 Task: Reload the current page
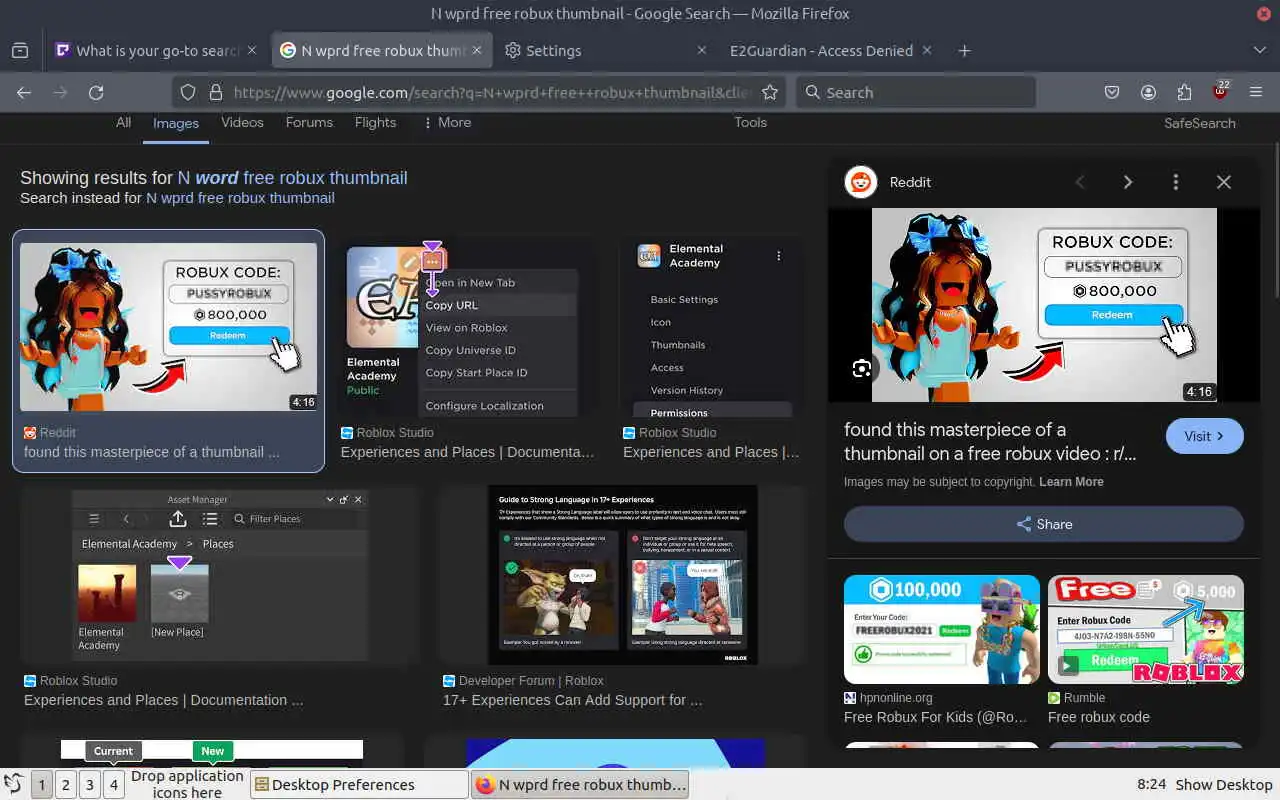coord(96,92)
